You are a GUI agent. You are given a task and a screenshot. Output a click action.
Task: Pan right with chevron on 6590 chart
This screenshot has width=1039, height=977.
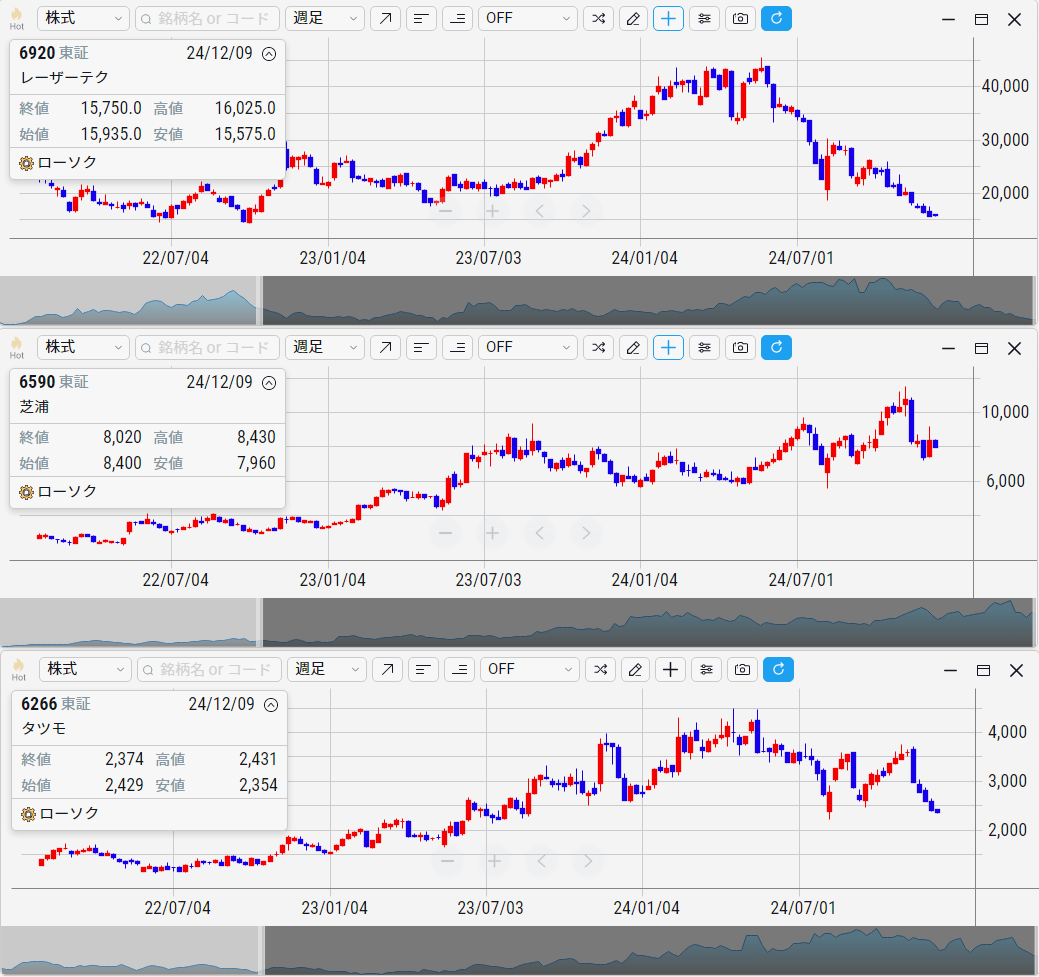pyautogui.click(x=586, y=533)
